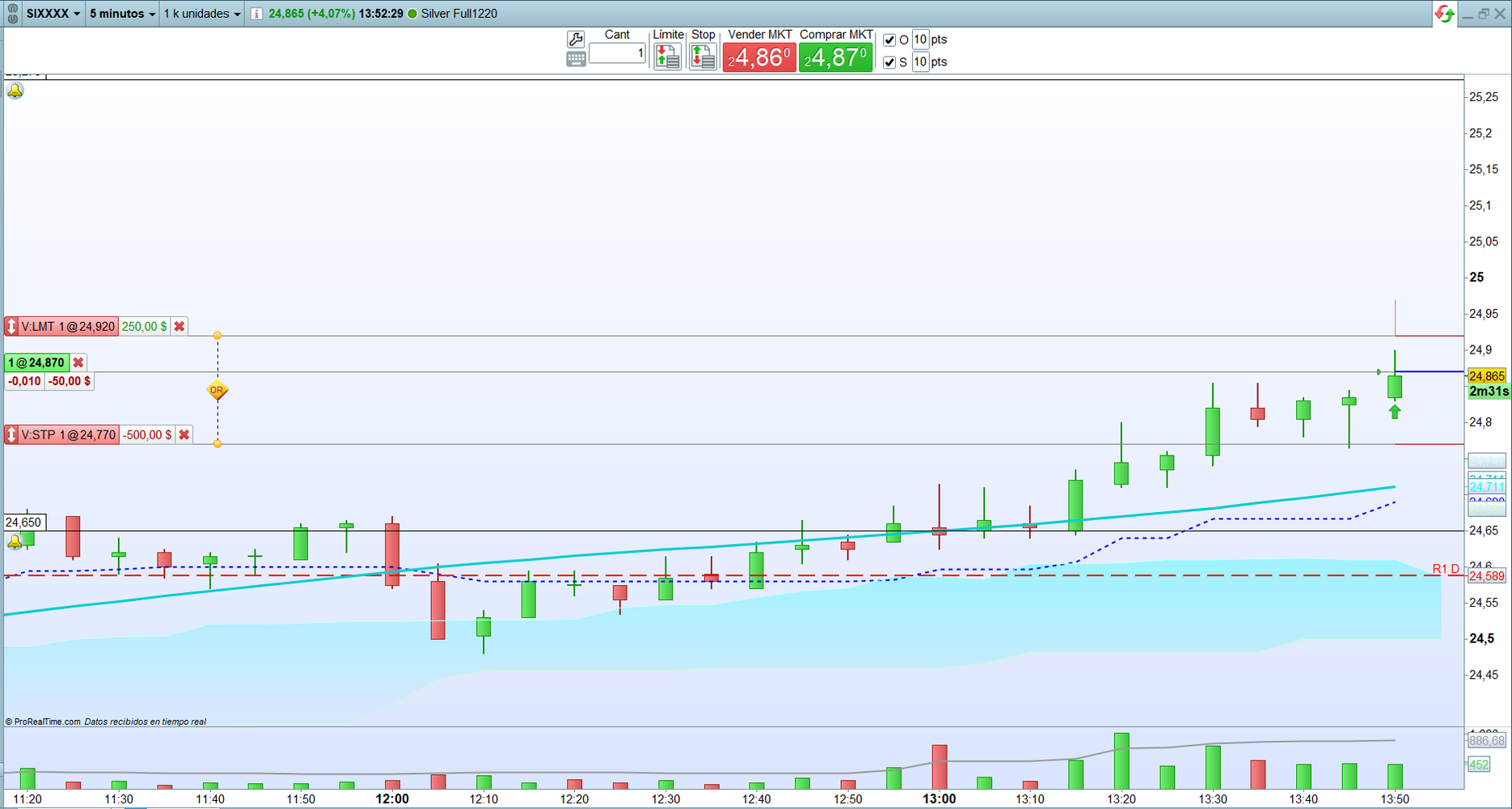This screenshot has height=809, width=1512.
Task: Click the 24,5 price axis label
Action: tap(1482, 638)
